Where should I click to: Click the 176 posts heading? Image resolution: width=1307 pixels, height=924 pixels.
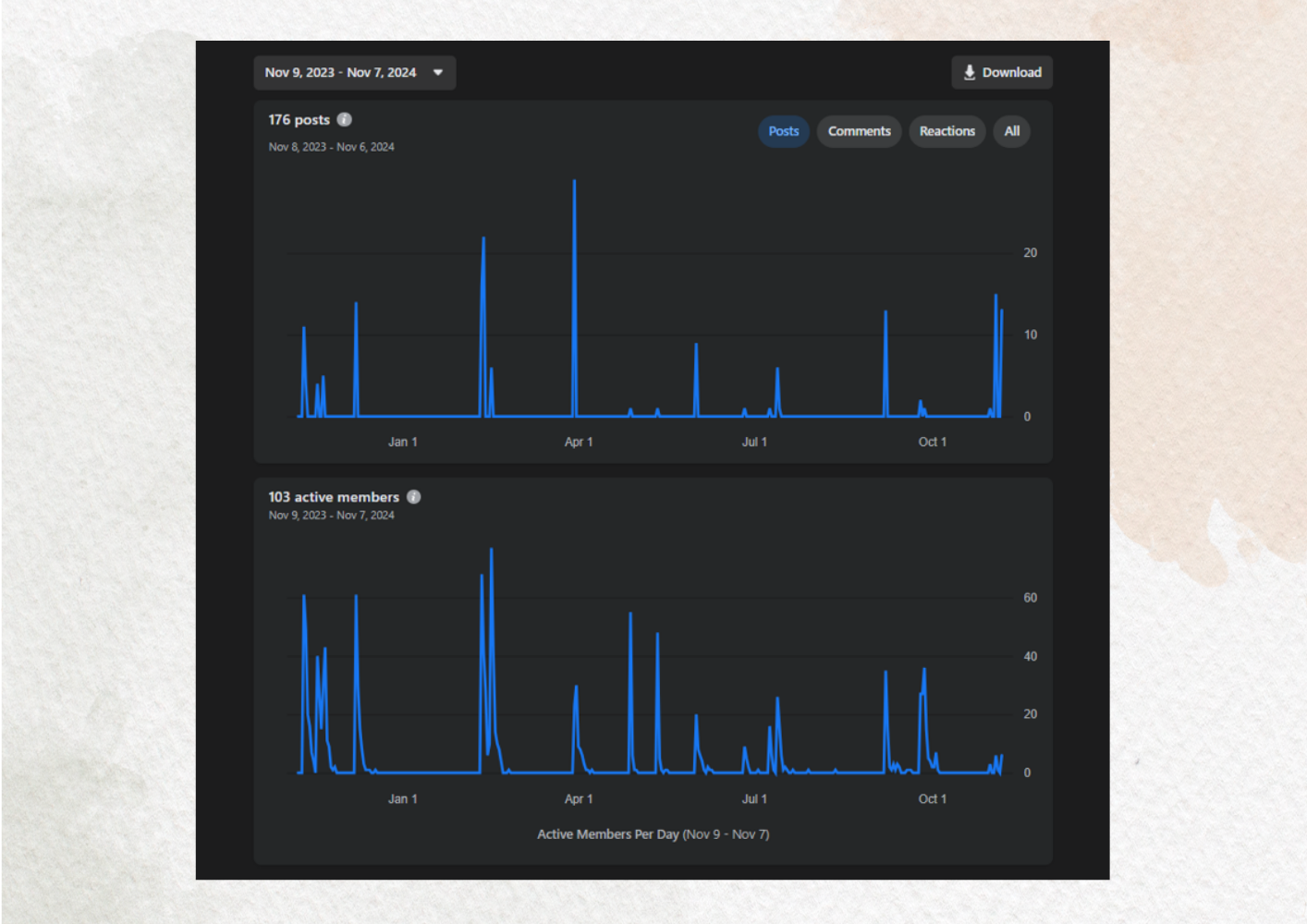299,120
